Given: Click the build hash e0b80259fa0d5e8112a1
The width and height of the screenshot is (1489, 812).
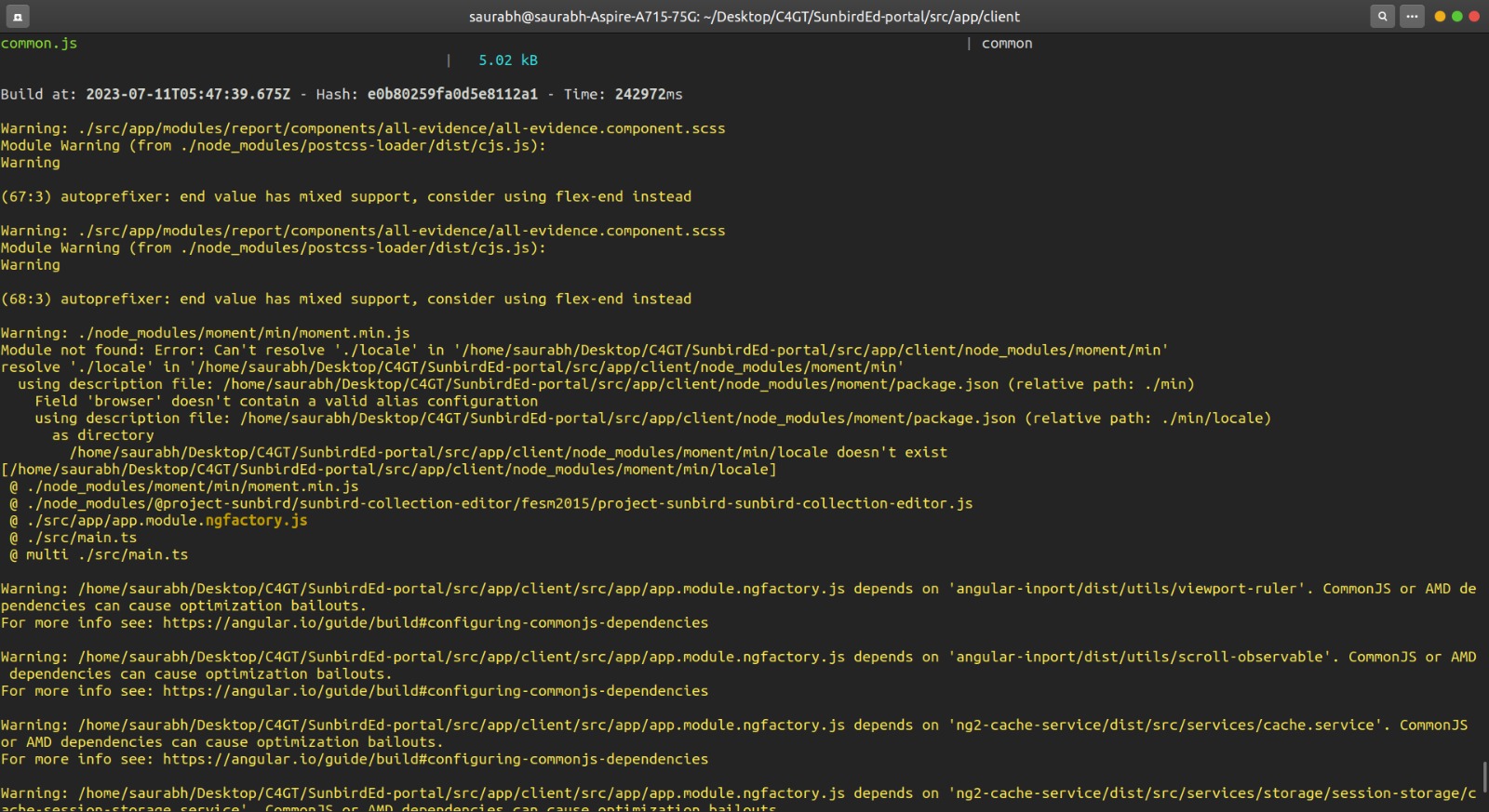Looking at the screenshot, I should tap(452, 94).
